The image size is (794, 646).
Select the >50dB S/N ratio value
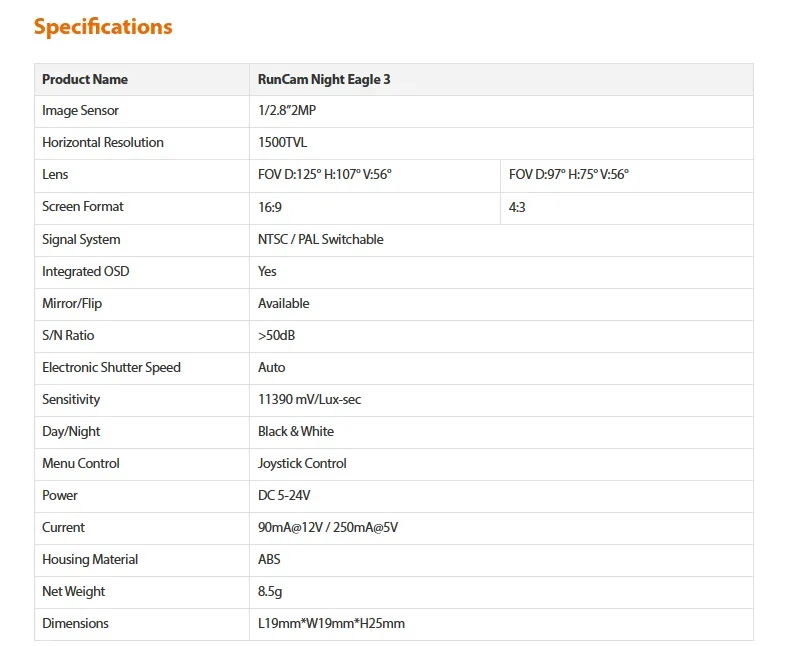(276, 335)
